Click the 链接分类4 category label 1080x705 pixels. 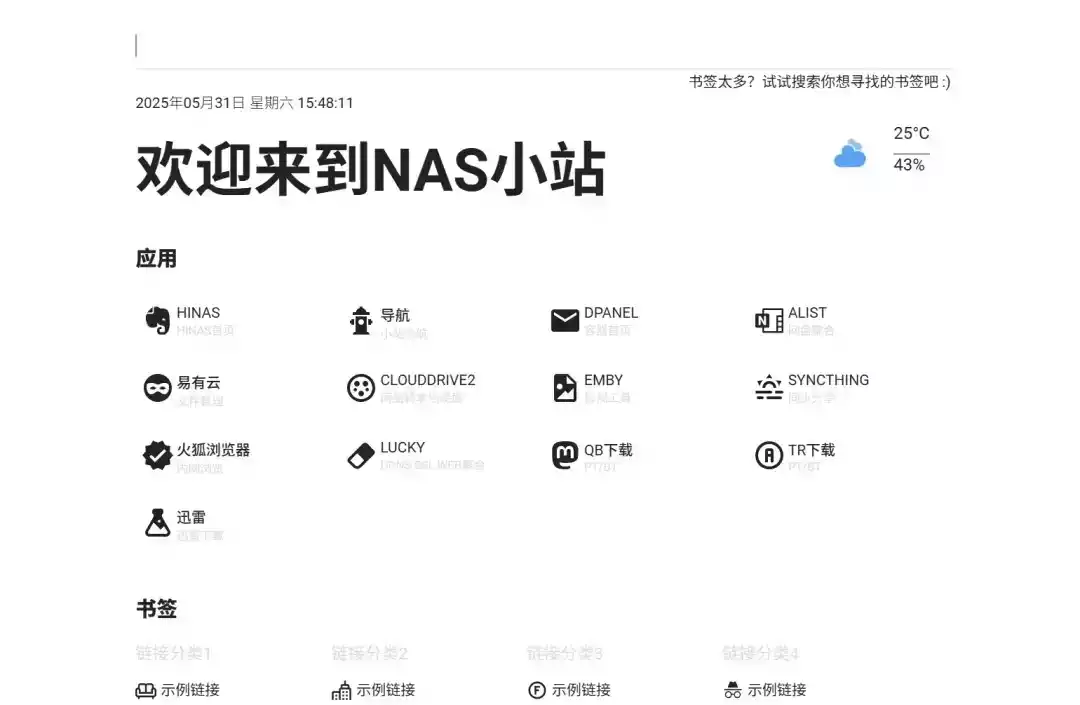760,653
